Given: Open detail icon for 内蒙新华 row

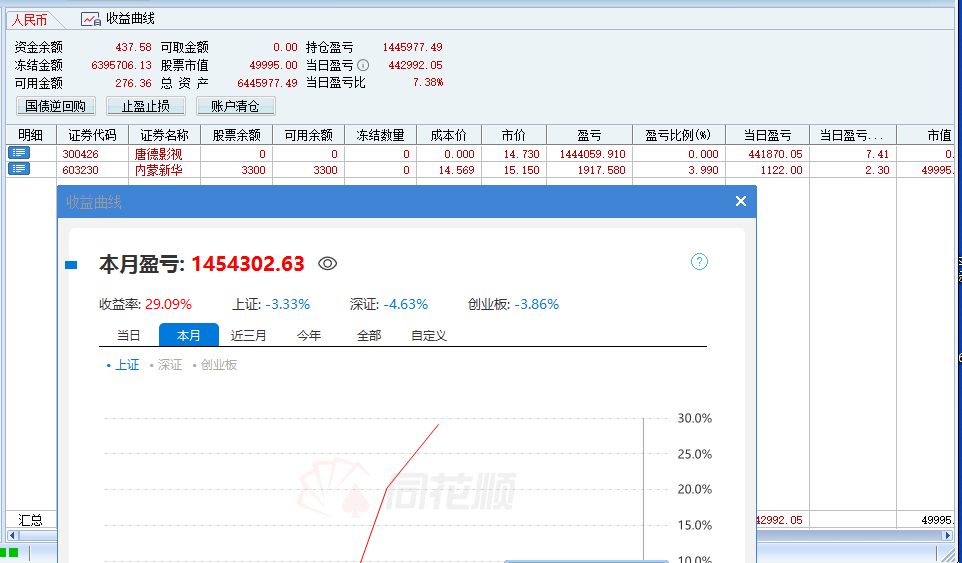Looking at the screenshot, I should pyautogui.click(x=19, y=169).
